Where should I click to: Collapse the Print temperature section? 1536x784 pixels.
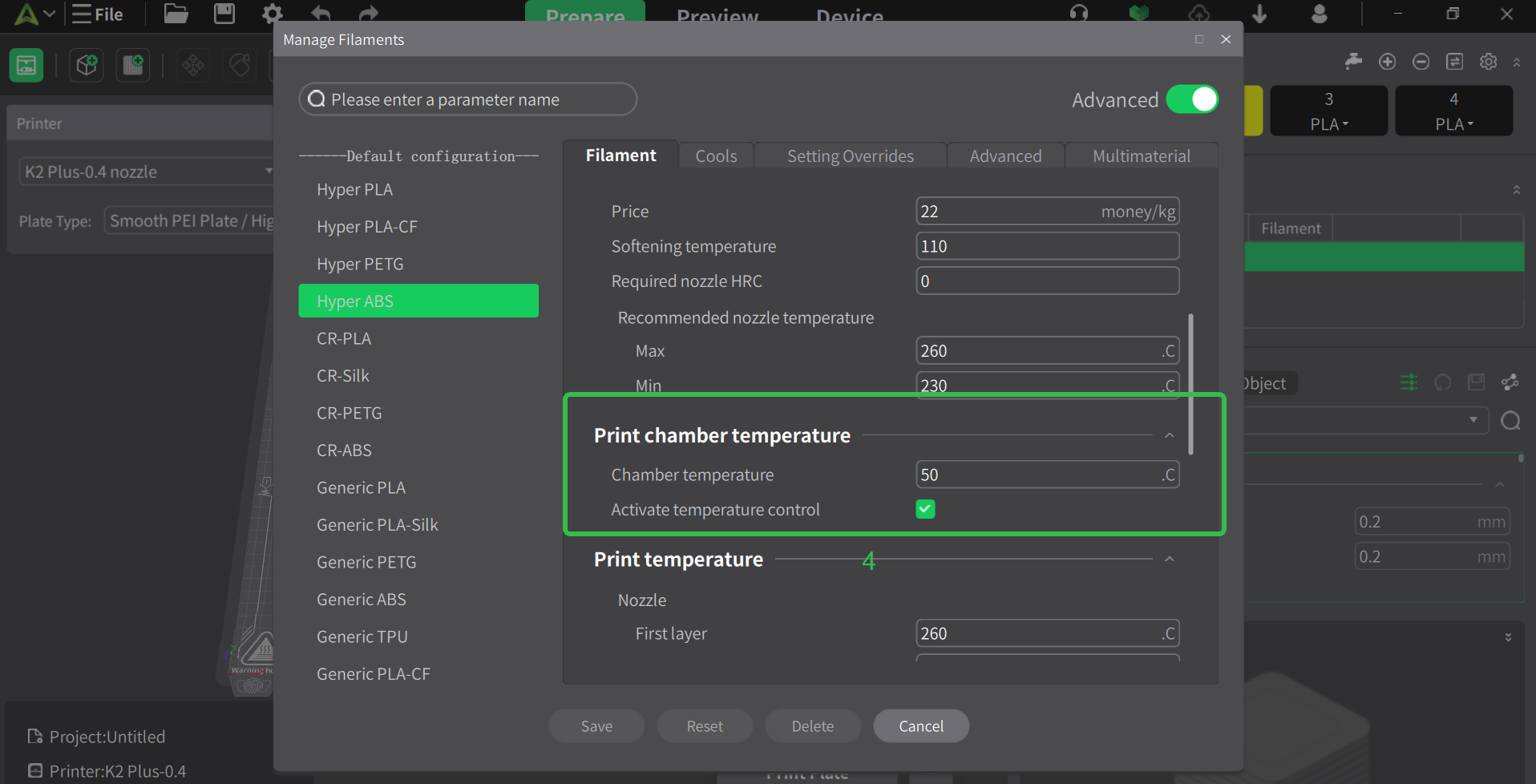pos(1170,559)
